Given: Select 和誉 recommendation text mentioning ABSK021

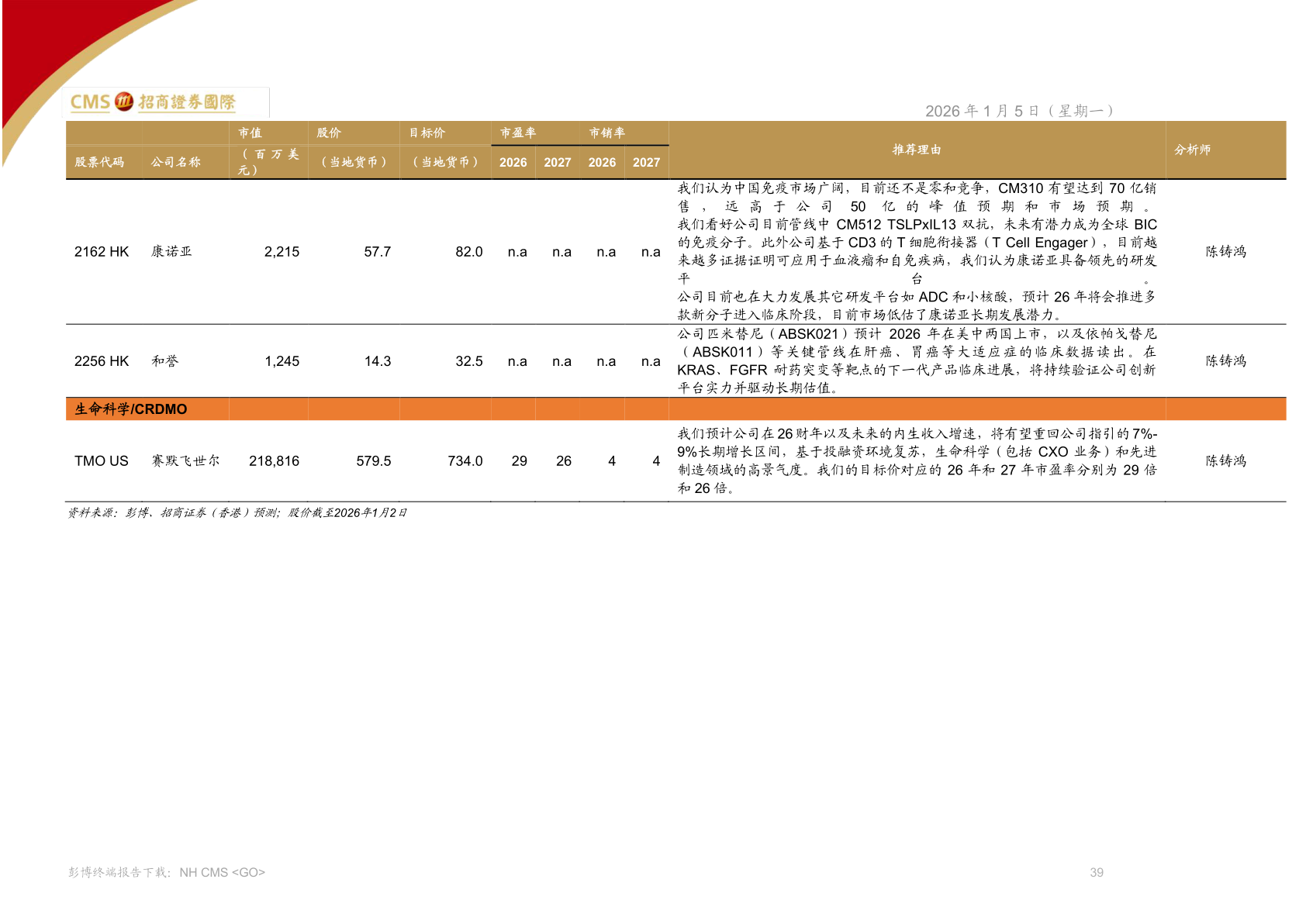Looking at the screenshot, I should pyautogui.click(x=917, y=361).
